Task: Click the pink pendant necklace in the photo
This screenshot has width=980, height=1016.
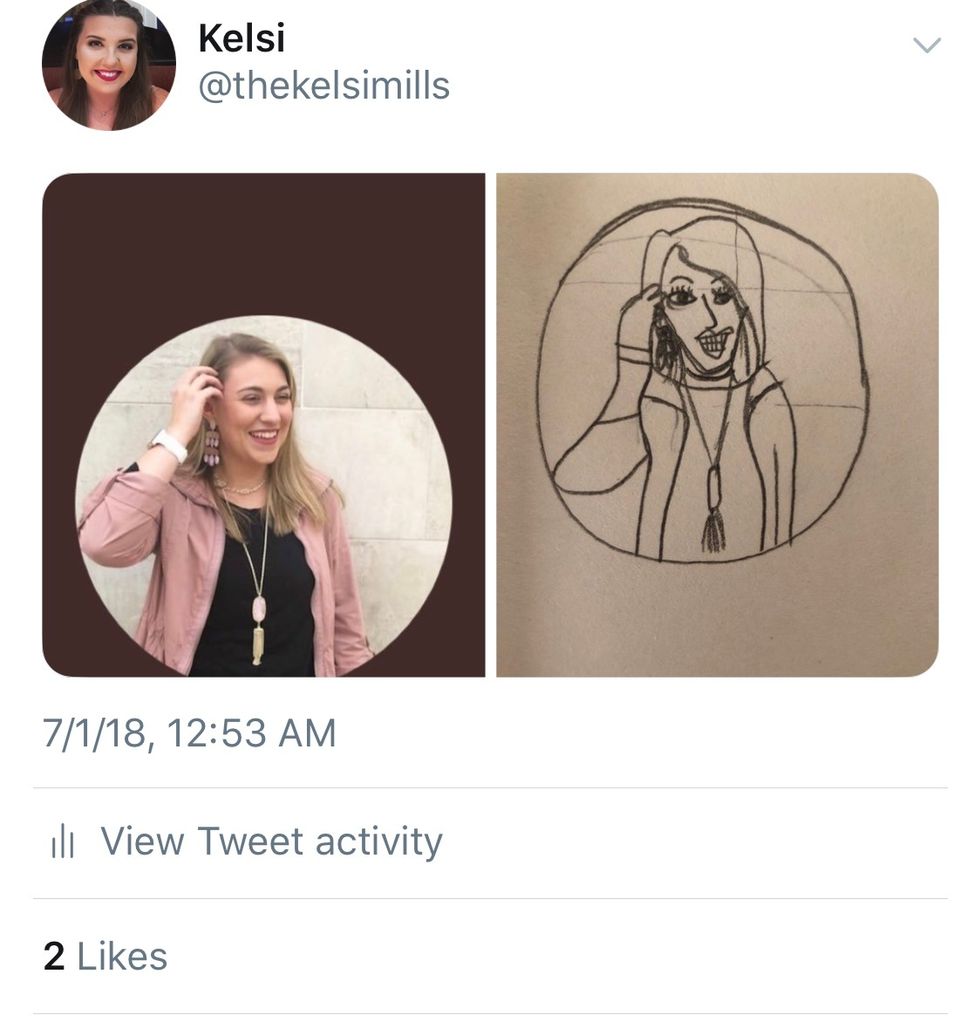Action: pyautogui.click(x=258, y=610)
